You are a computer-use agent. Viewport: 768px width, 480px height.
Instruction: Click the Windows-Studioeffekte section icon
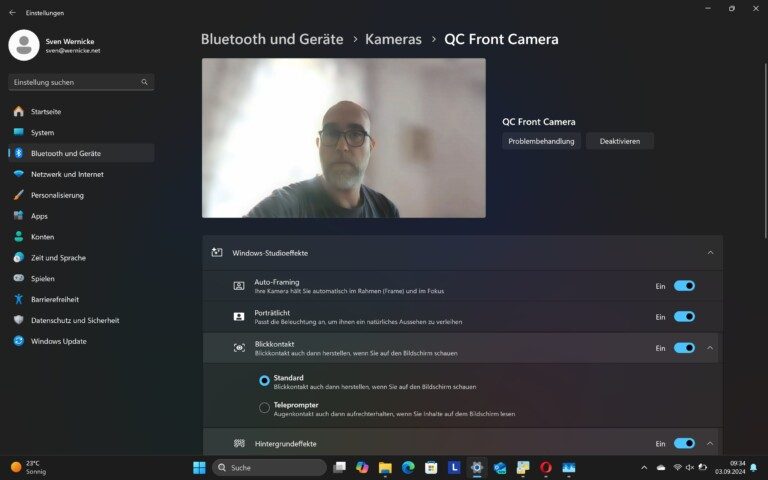click(x=216, y=253)
